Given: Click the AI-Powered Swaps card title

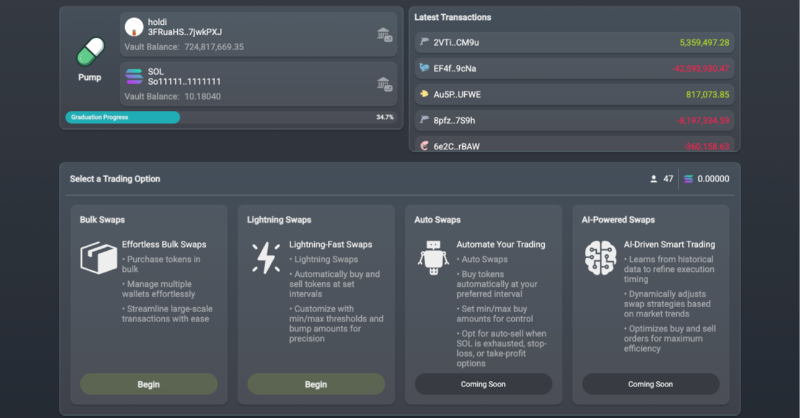Looking at the screenshot, I should pos(618,220).
